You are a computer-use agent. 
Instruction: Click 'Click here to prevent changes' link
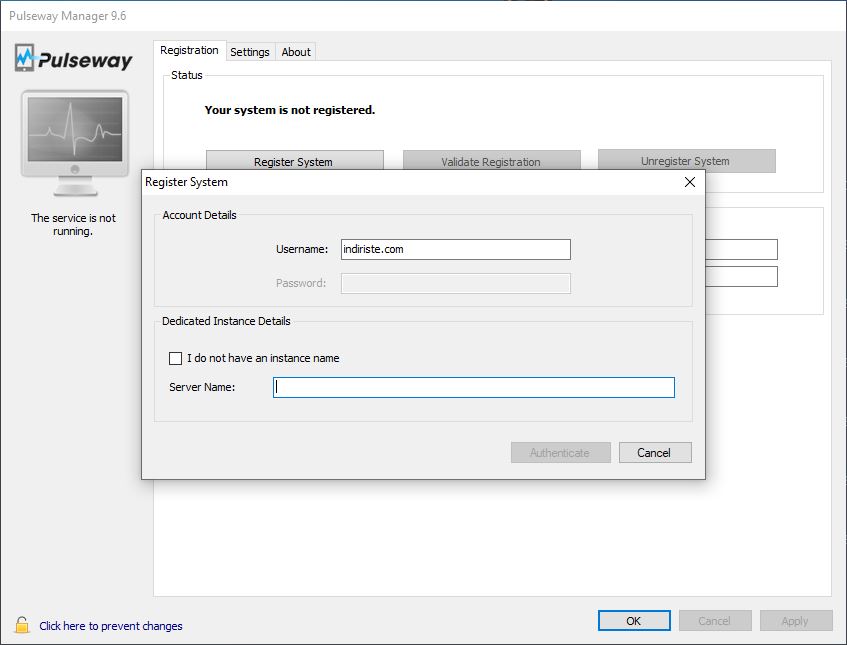pyautogui.click(x=111, y=626)
